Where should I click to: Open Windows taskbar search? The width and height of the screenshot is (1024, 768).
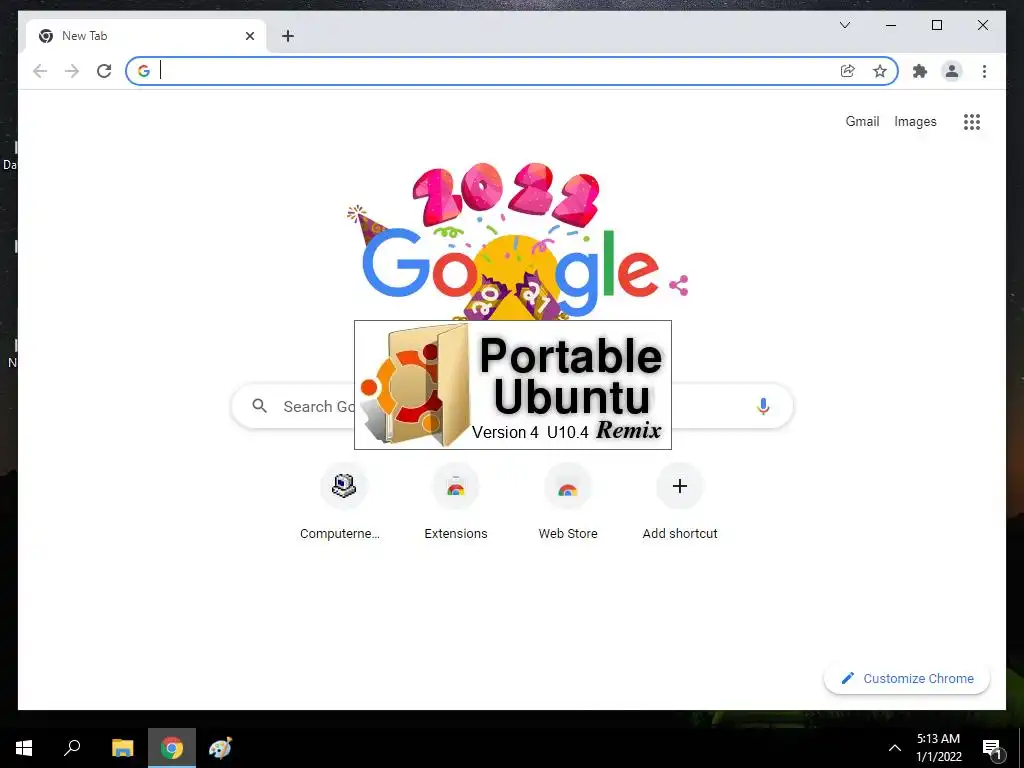(72, 748)
